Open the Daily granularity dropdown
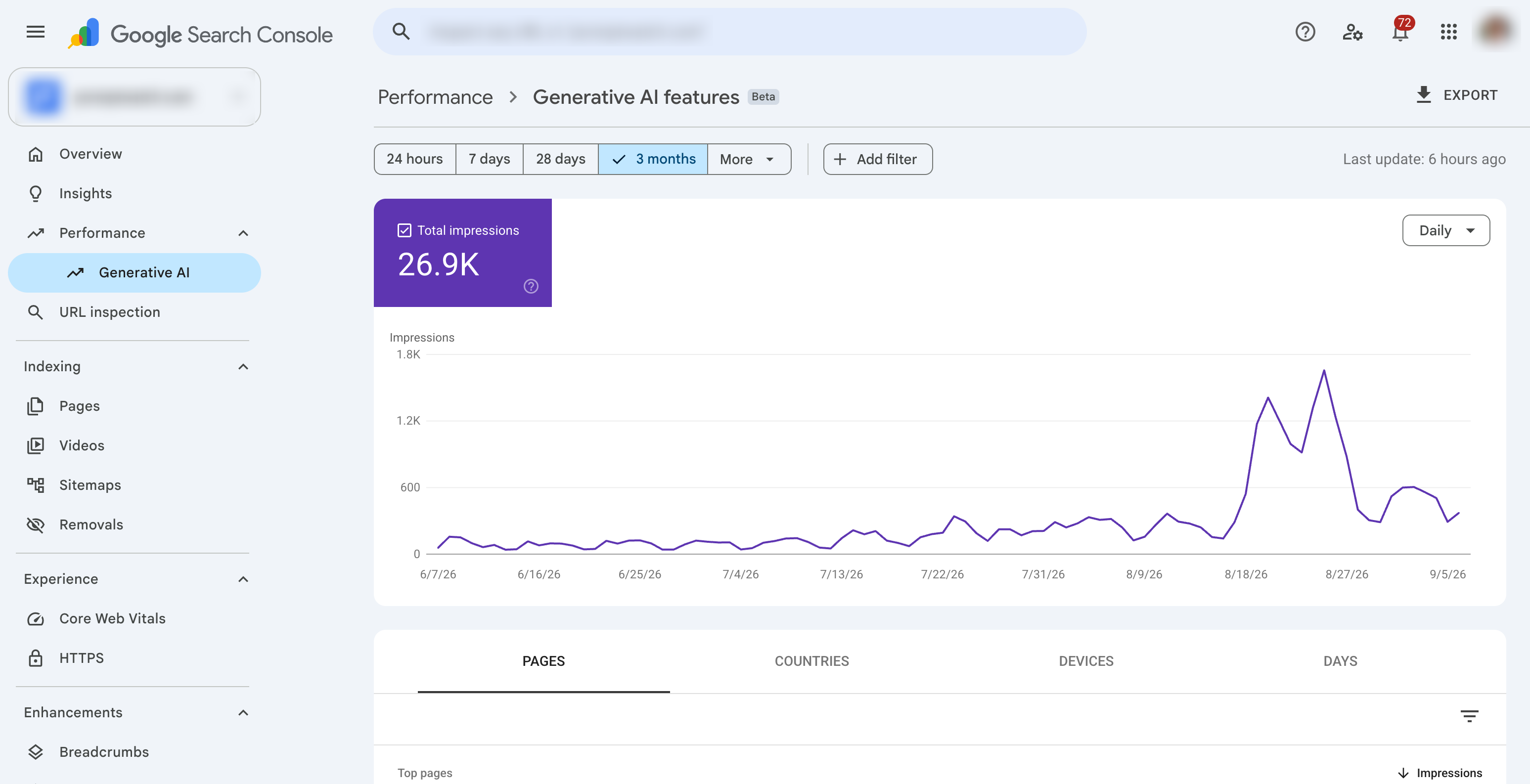Viewport: 1530px width, 784px height. pyautogui.click(x=1445, y=230)
